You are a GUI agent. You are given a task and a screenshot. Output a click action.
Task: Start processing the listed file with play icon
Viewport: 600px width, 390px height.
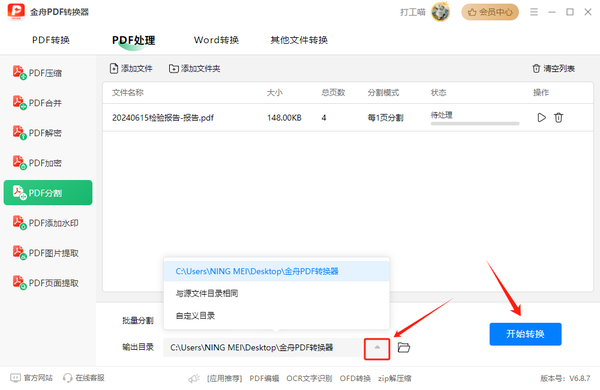coord(541,117)
